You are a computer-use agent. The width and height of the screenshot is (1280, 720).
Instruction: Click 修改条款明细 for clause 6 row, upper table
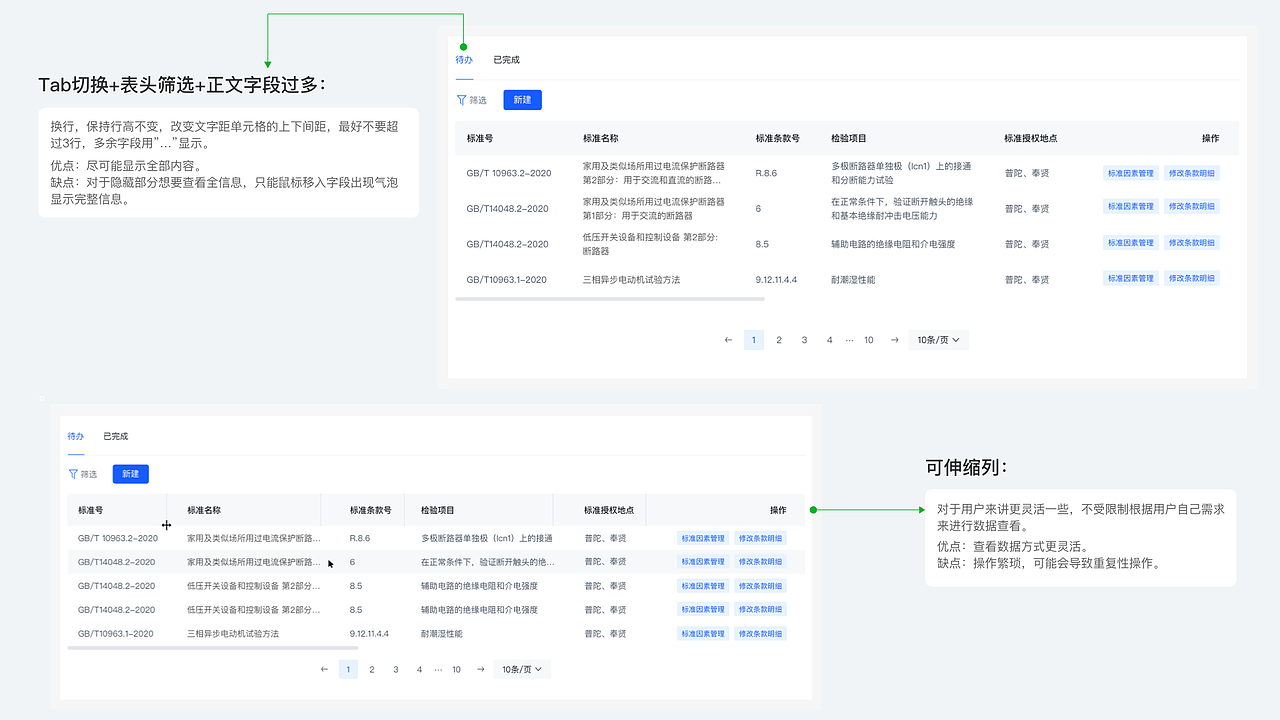1192,207
